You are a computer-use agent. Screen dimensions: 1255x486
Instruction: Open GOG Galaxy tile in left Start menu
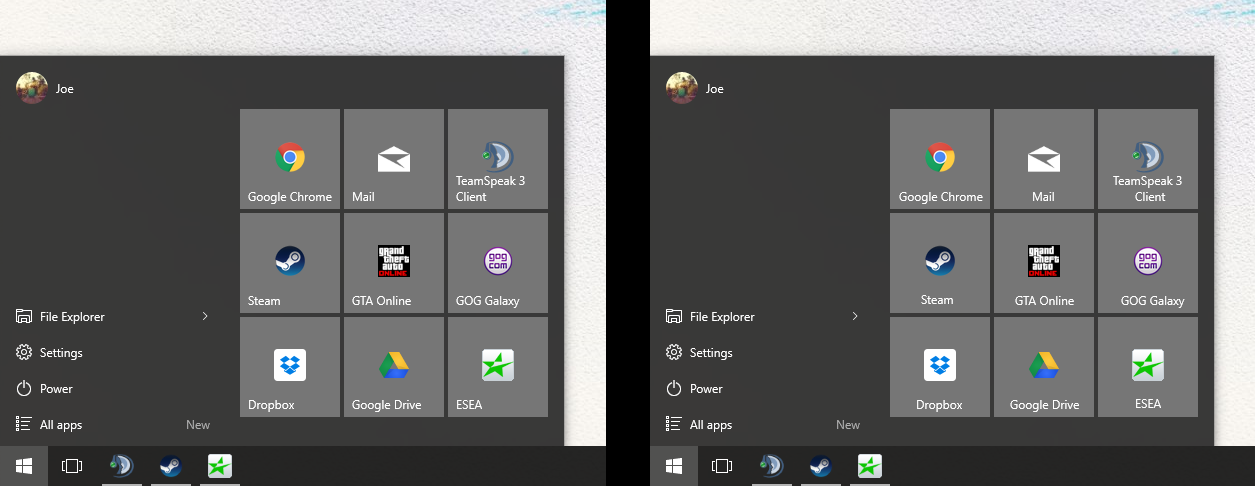(498, 263)
